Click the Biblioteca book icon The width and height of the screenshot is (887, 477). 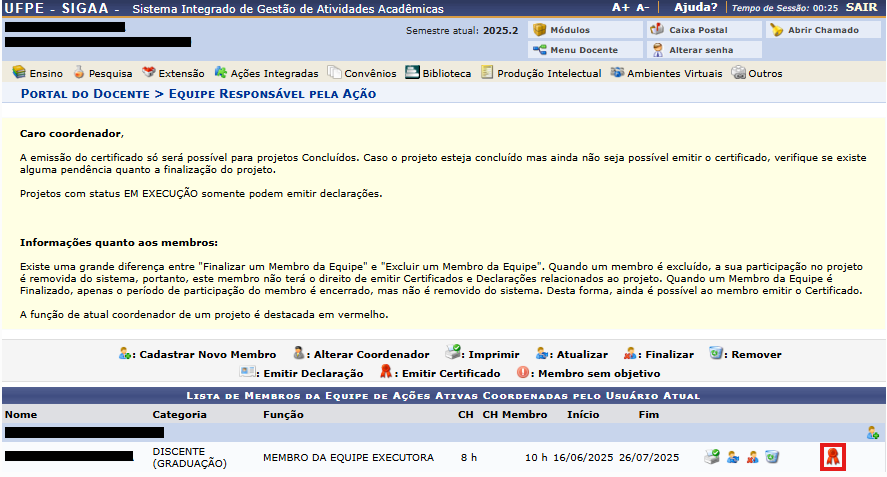tap(412, 72)
